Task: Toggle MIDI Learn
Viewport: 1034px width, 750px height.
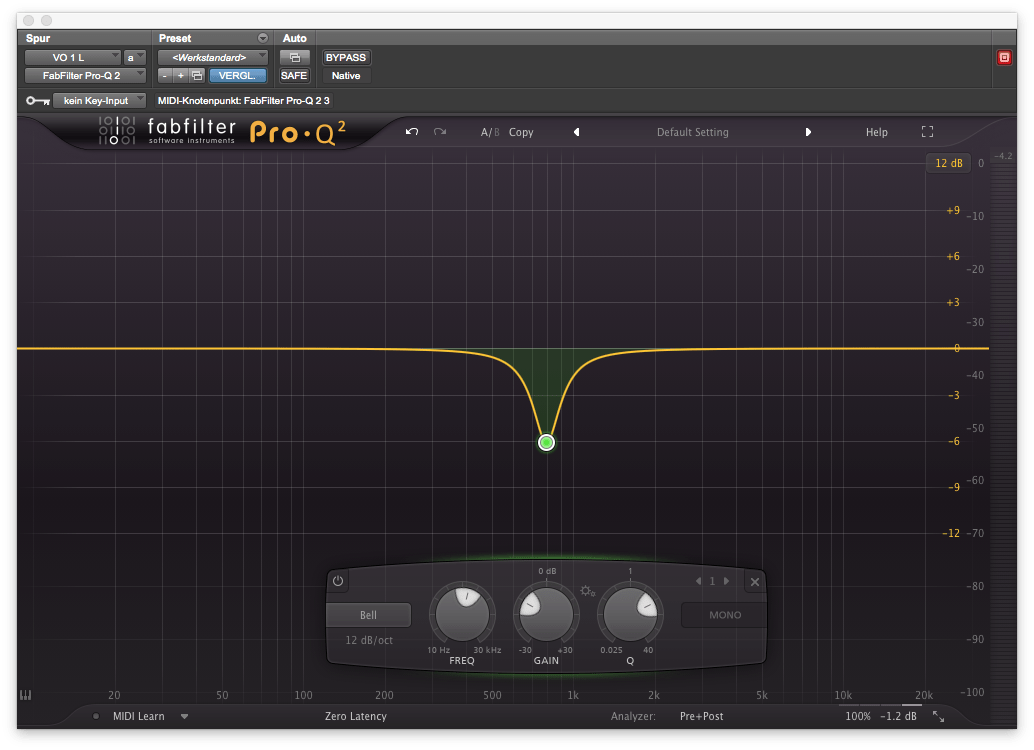Action: click(x=138, y=716)
